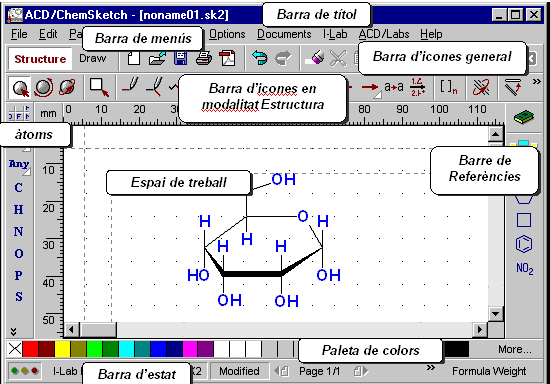Insert the square cyclobutane template

[524, 220]
